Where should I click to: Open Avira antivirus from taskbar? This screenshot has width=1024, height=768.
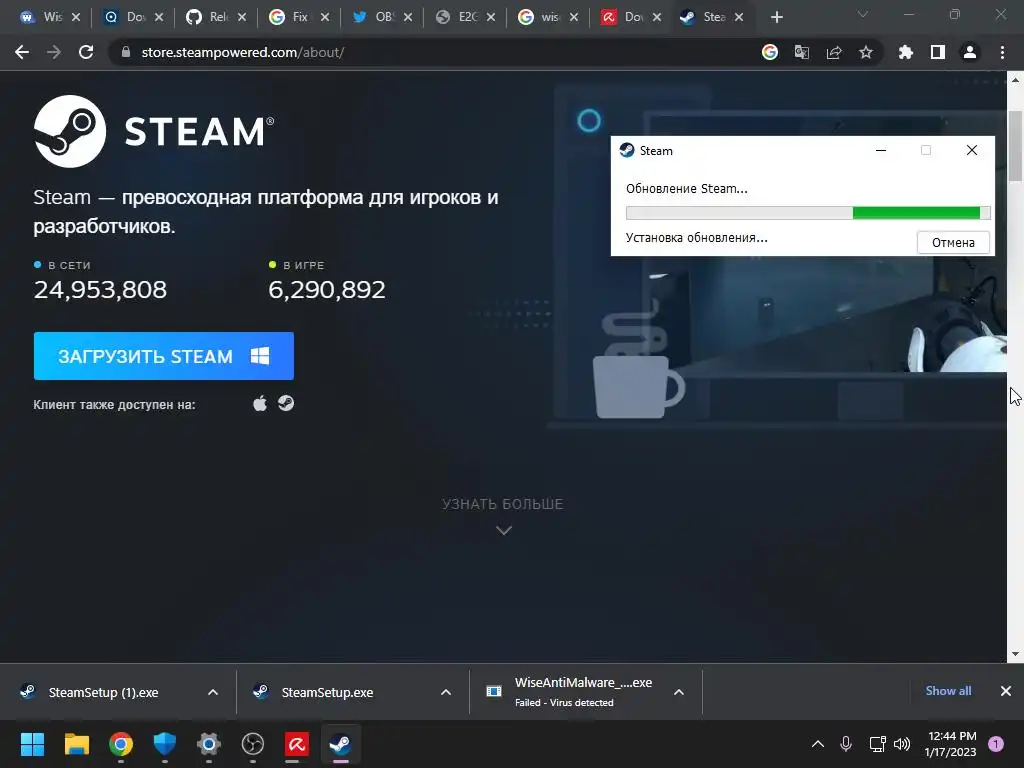(x=296, y=744)
